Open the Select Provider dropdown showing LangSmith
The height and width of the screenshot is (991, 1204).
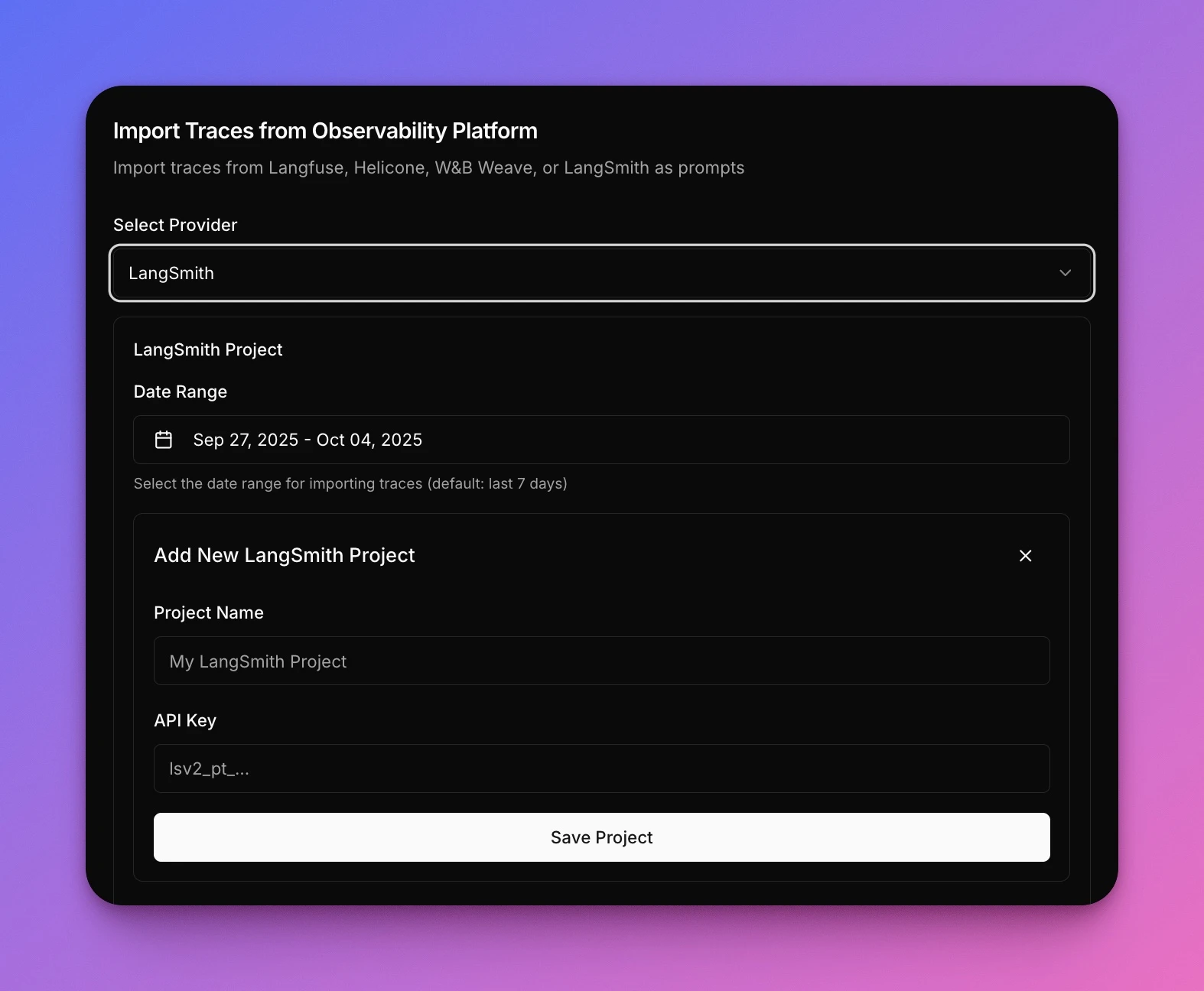601,273
